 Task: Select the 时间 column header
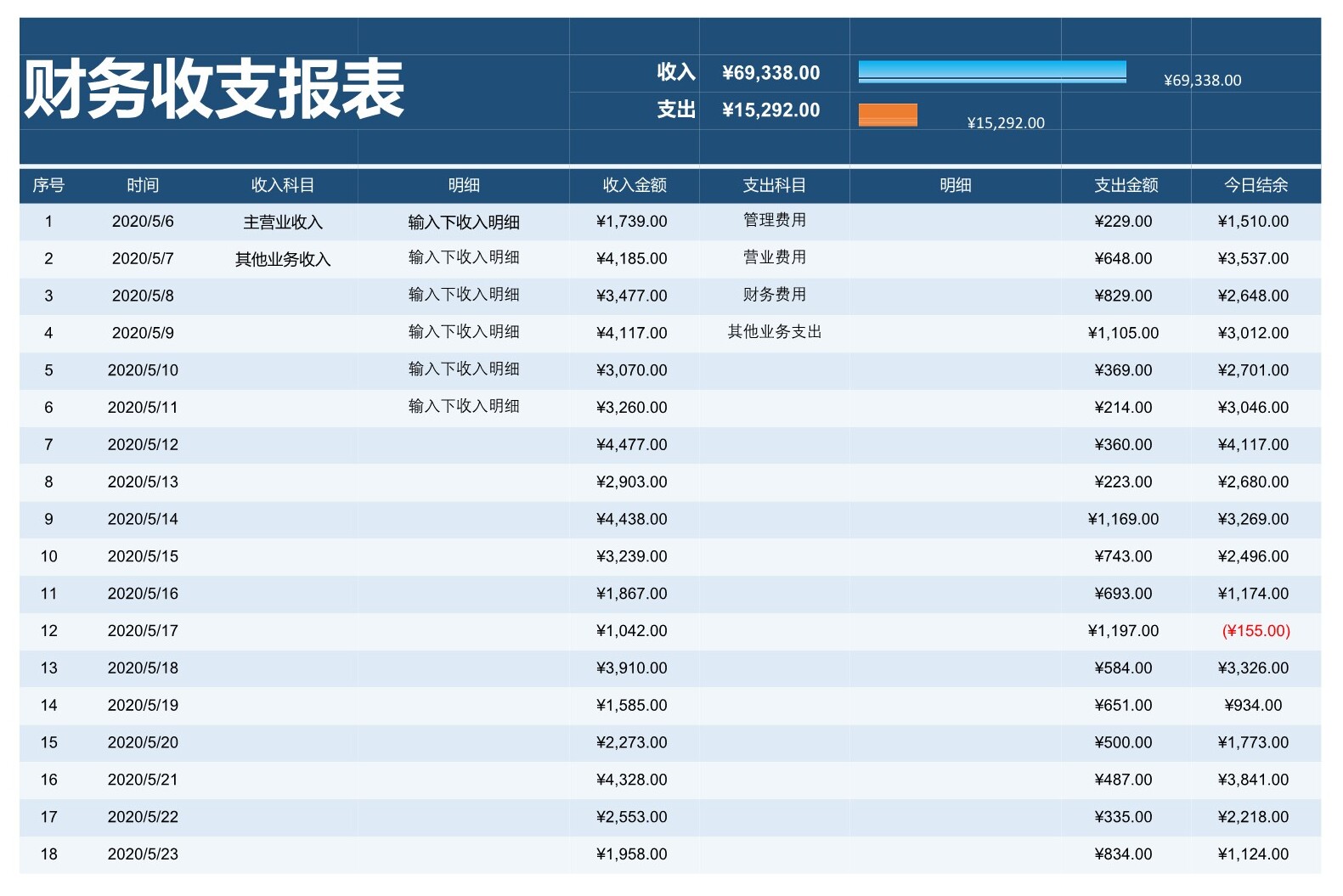pyautogui.click(x=143, y=185)
